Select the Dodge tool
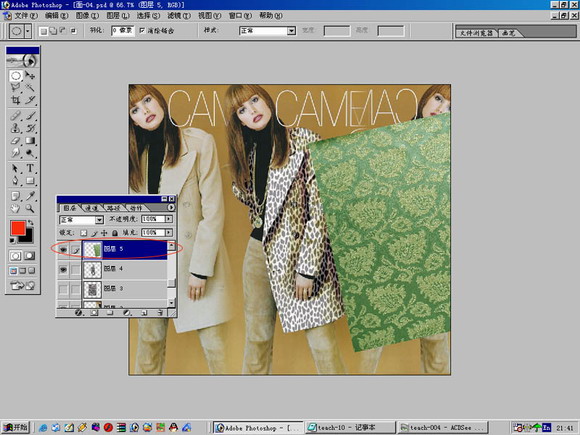 coord(30,153)
